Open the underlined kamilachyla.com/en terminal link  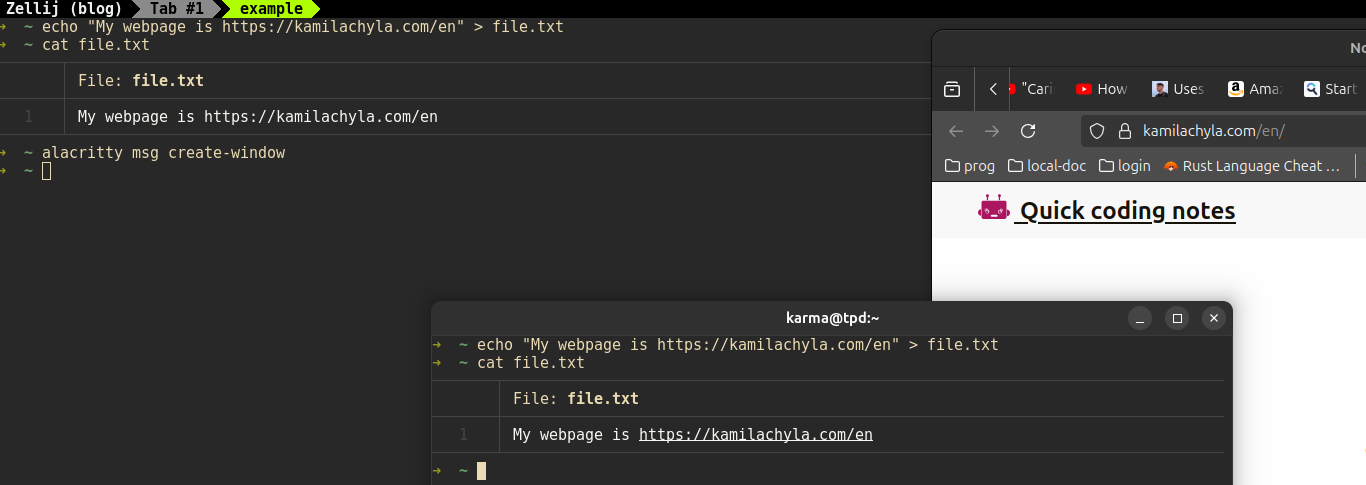click(755, 435)
